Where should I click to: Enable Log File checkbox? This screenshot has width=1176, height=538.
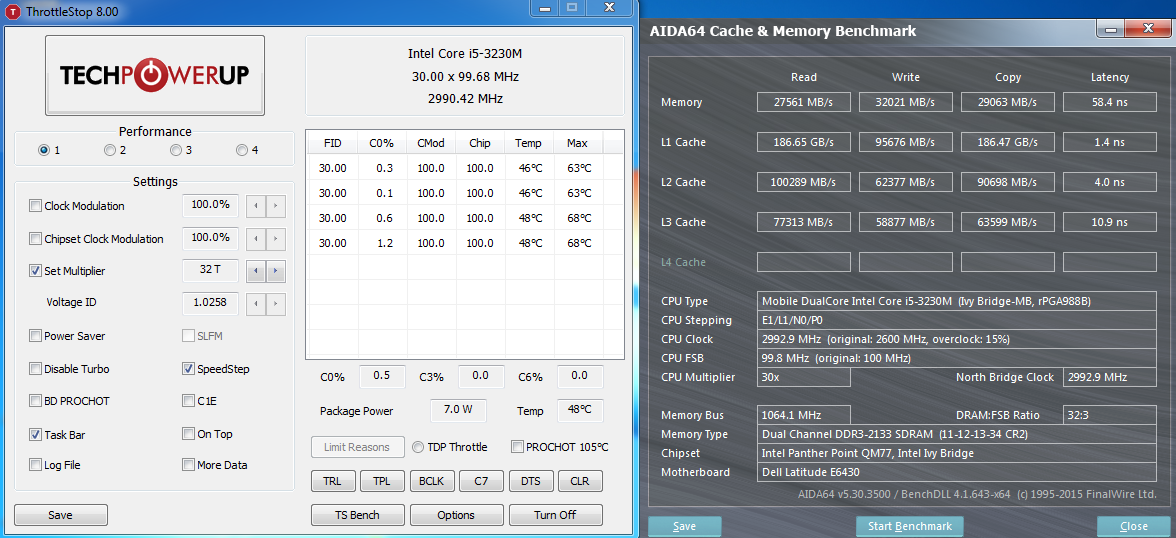[35, 464]
